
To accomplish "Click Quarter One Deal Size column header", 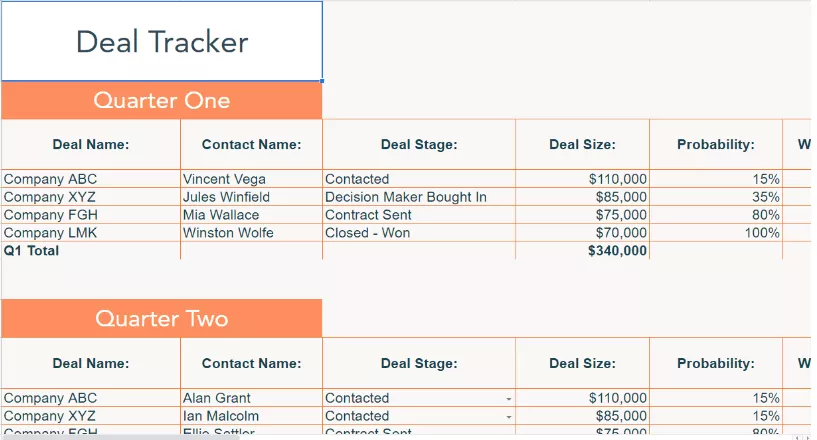I will coord(583,144).
